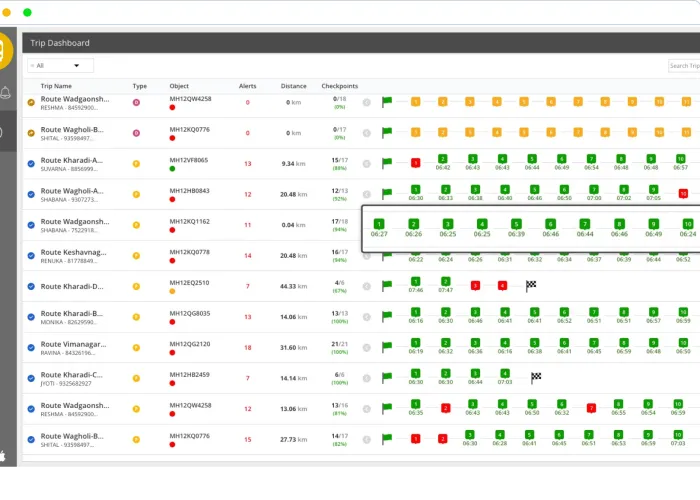Click grey back arrow in Route Wagholi-A checkpoints
Viewport: 700px width, 500px height.
(366, 194)
